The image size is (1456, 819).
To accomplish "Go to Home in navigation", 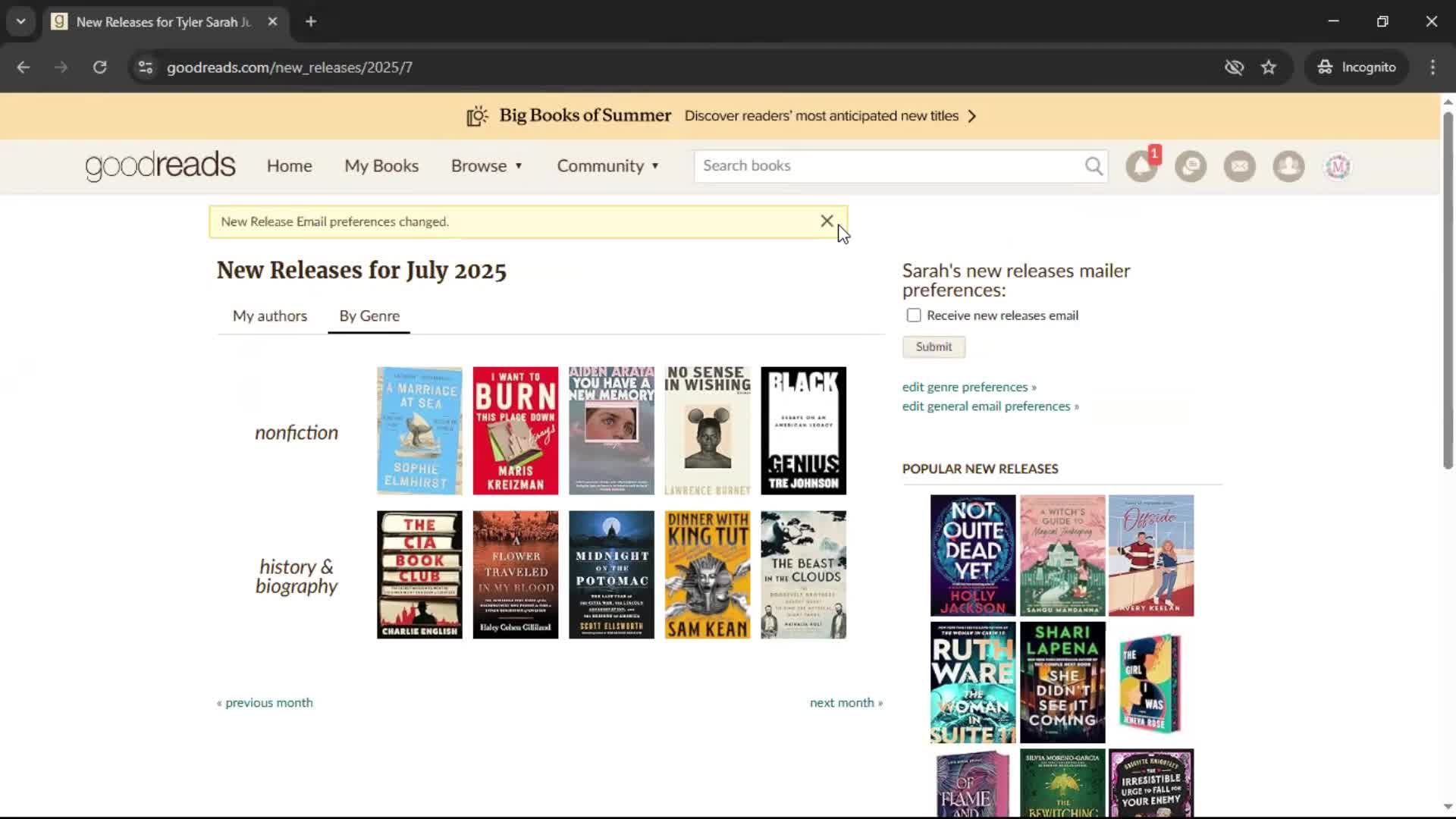I will pyautogui.click(x=289, y=165).
